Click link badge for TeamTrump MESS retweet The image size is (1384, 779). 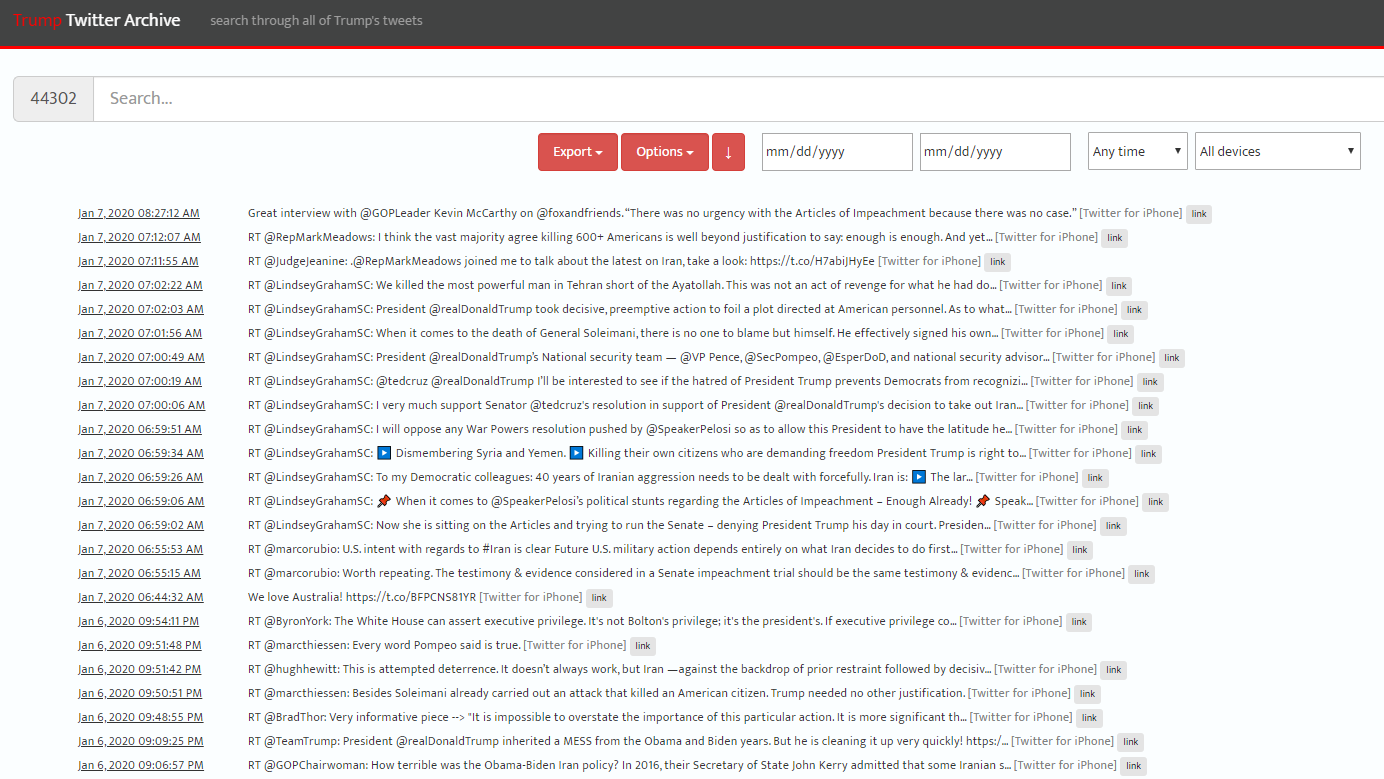point(1130,742)
